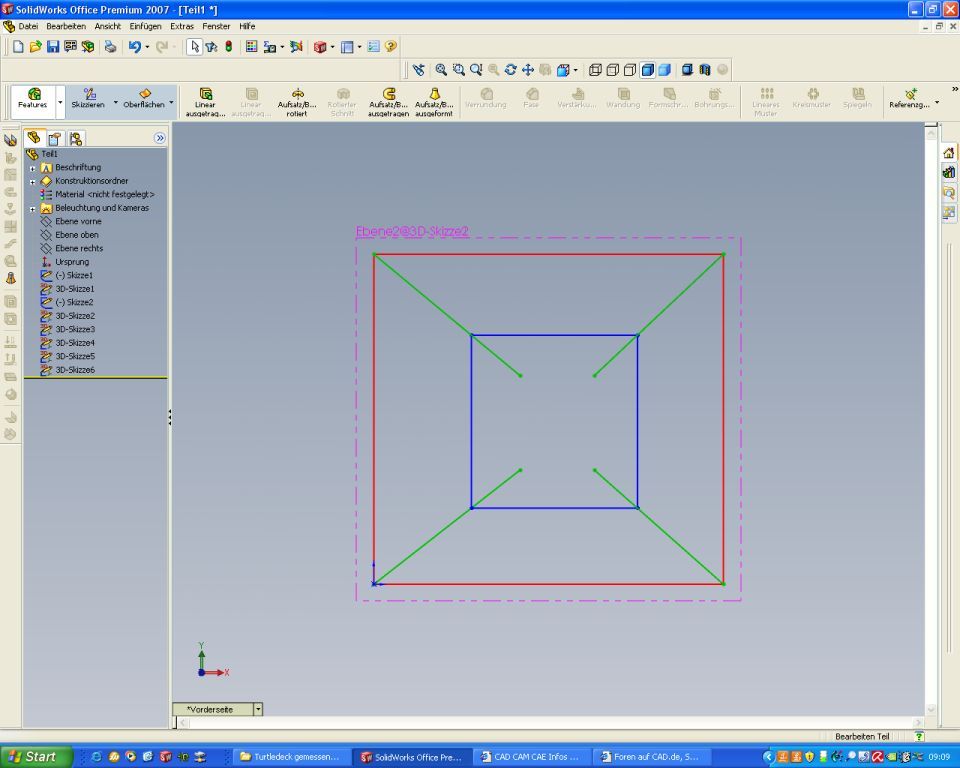This screenshot has width=960, height=768.
Task: Open the ConfigurationManager tab
Action: click(76, 138)
